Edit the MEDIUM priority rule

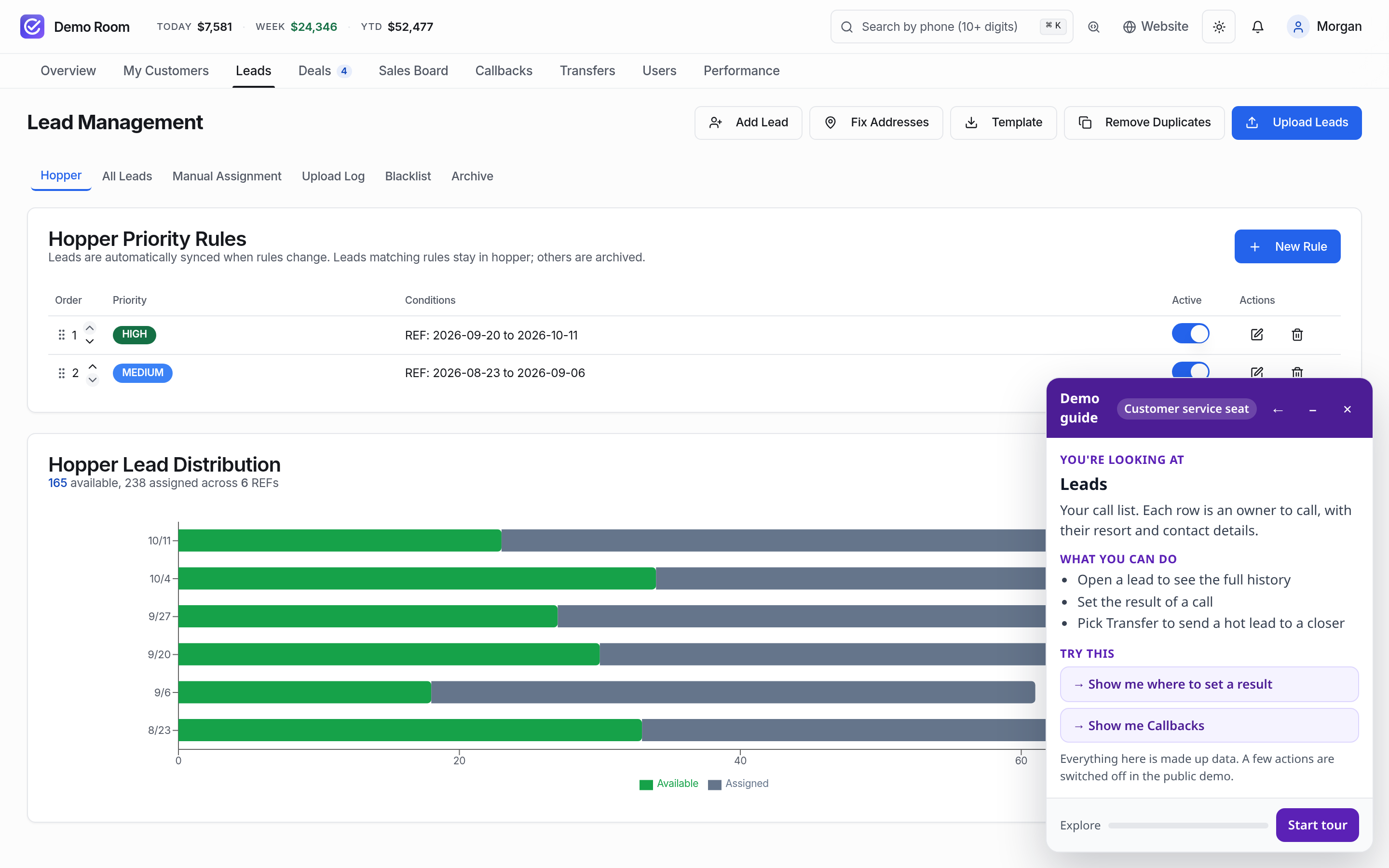(1257, 372)
